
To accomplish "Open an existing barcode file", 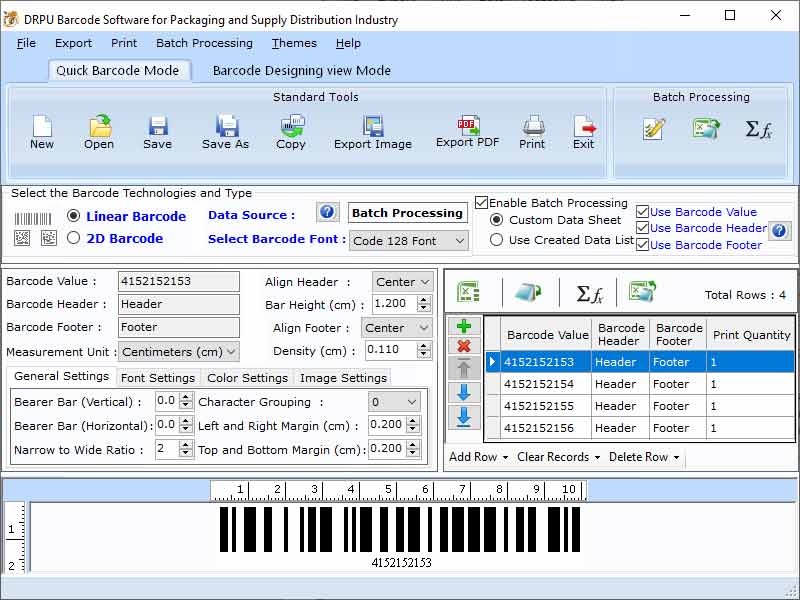I will [98, 130].
